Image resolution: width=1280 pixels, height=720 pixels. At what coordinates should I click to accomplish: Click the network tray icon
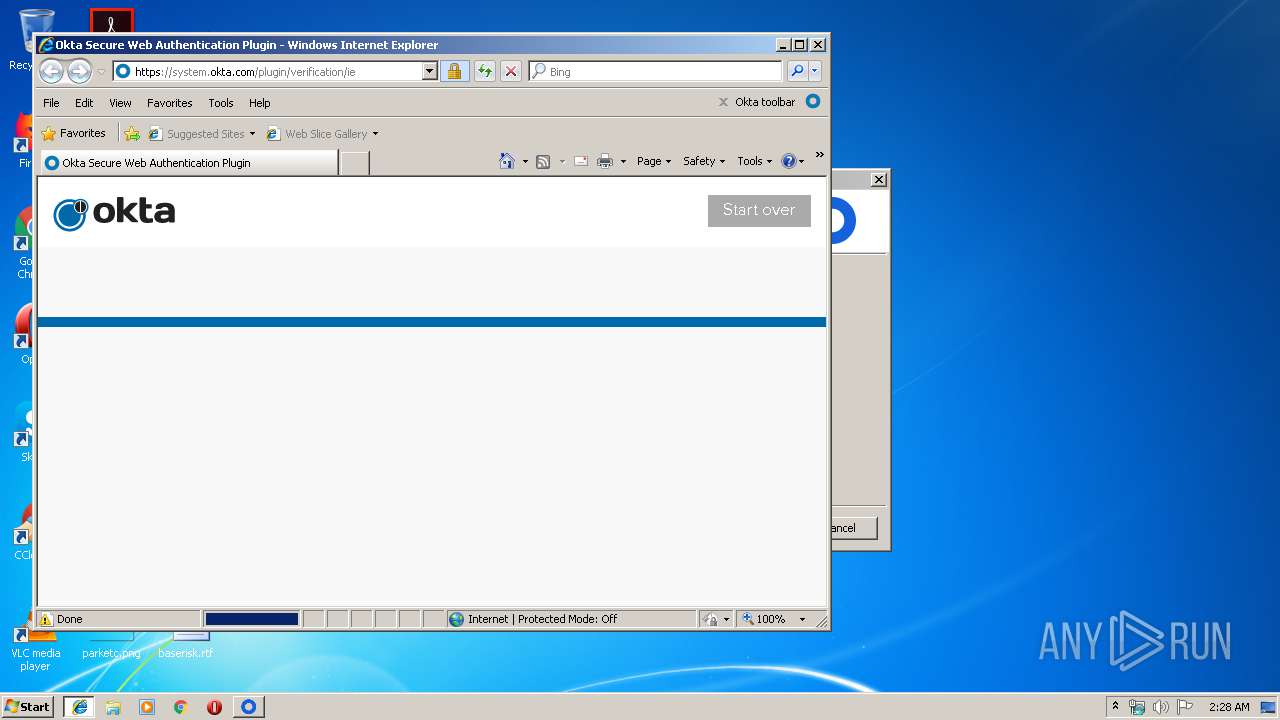pos(1137,707)
